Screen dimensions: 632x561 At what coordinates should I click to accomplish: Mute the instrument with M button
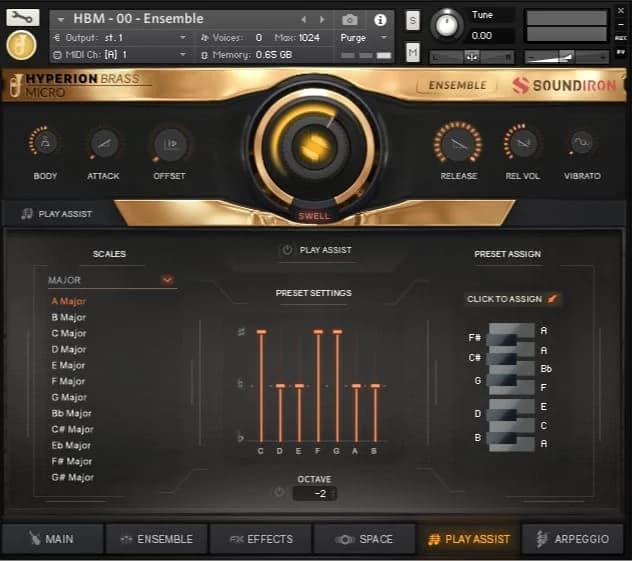click(413, 52)
